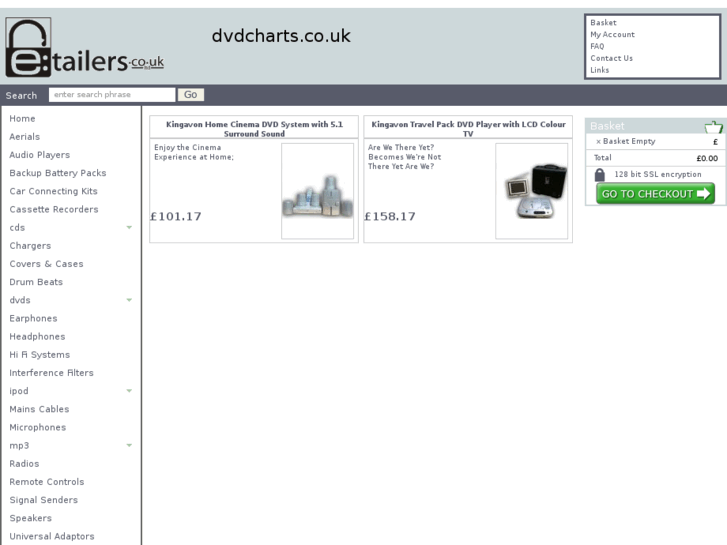Expand the mp3 category arrow
727x545 pixels.
coord(129,445)
